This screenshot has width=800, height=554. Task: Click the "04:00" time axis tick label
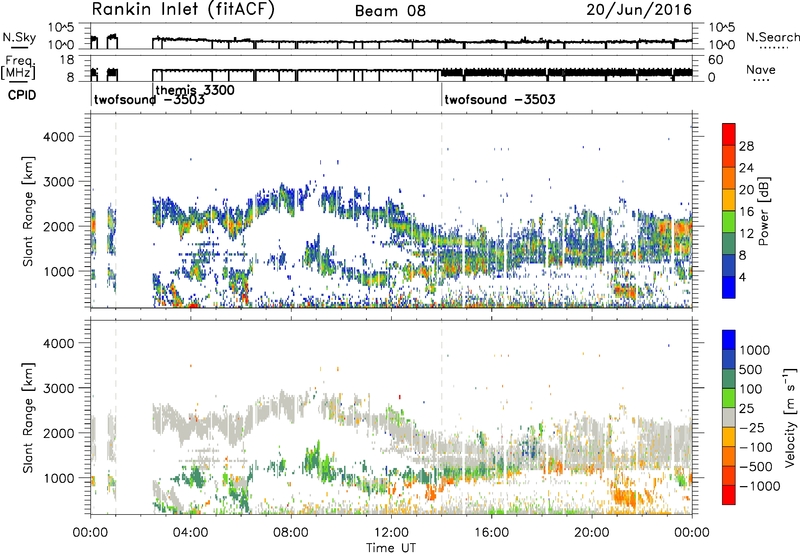[x=190, y=533]
